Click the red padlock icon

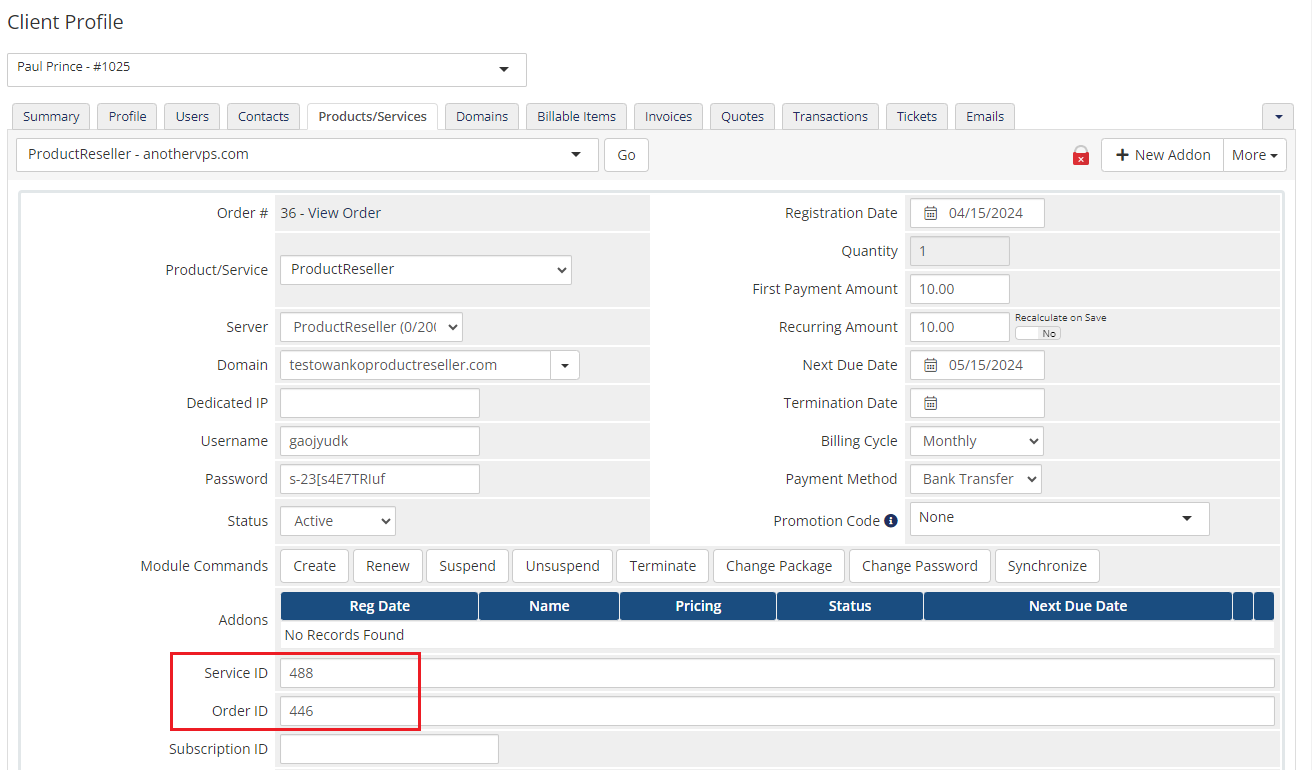1080,155
